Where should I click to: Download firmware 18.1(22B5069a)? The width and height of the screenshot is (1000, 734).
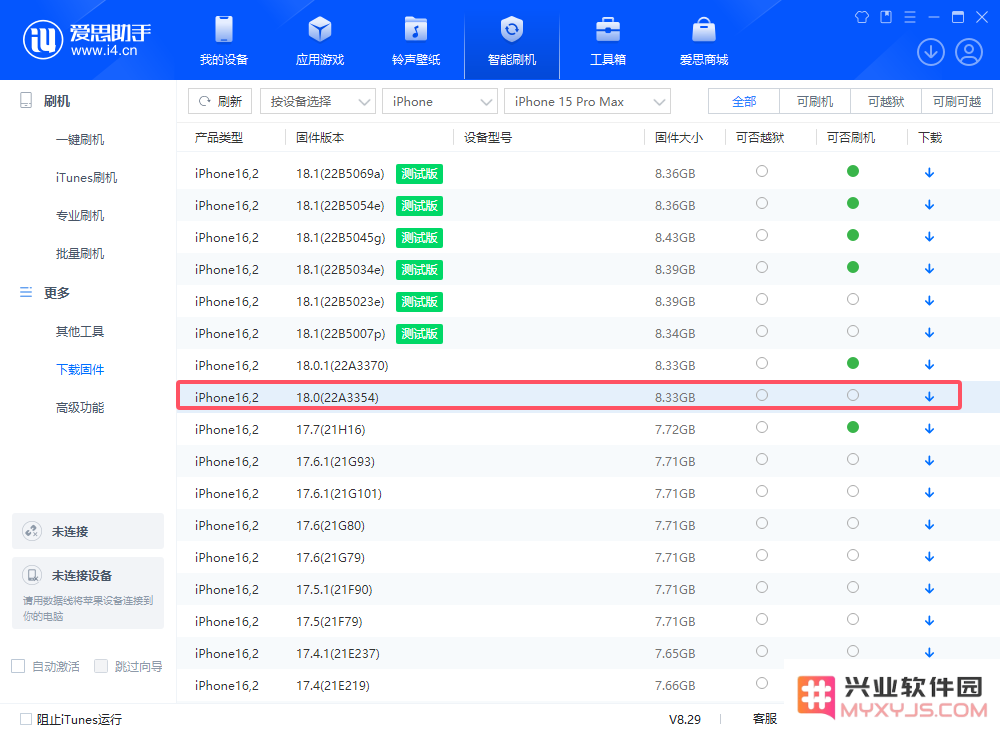tap(929, 173)
